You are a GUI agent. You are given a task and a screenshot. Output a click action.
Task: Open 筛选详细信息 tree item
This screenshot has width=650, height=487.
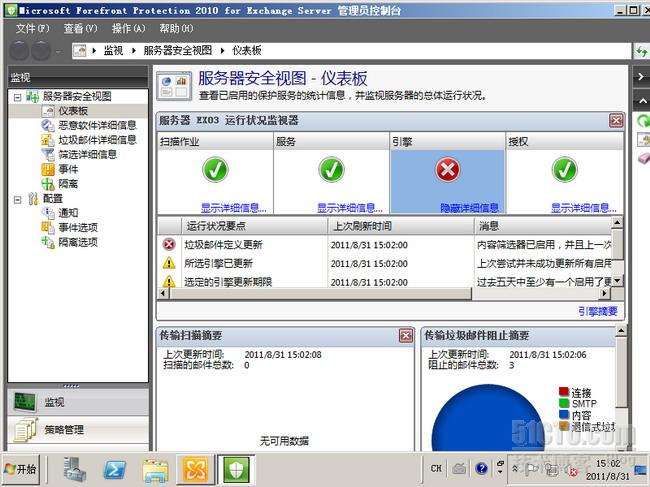coord(87,154)
